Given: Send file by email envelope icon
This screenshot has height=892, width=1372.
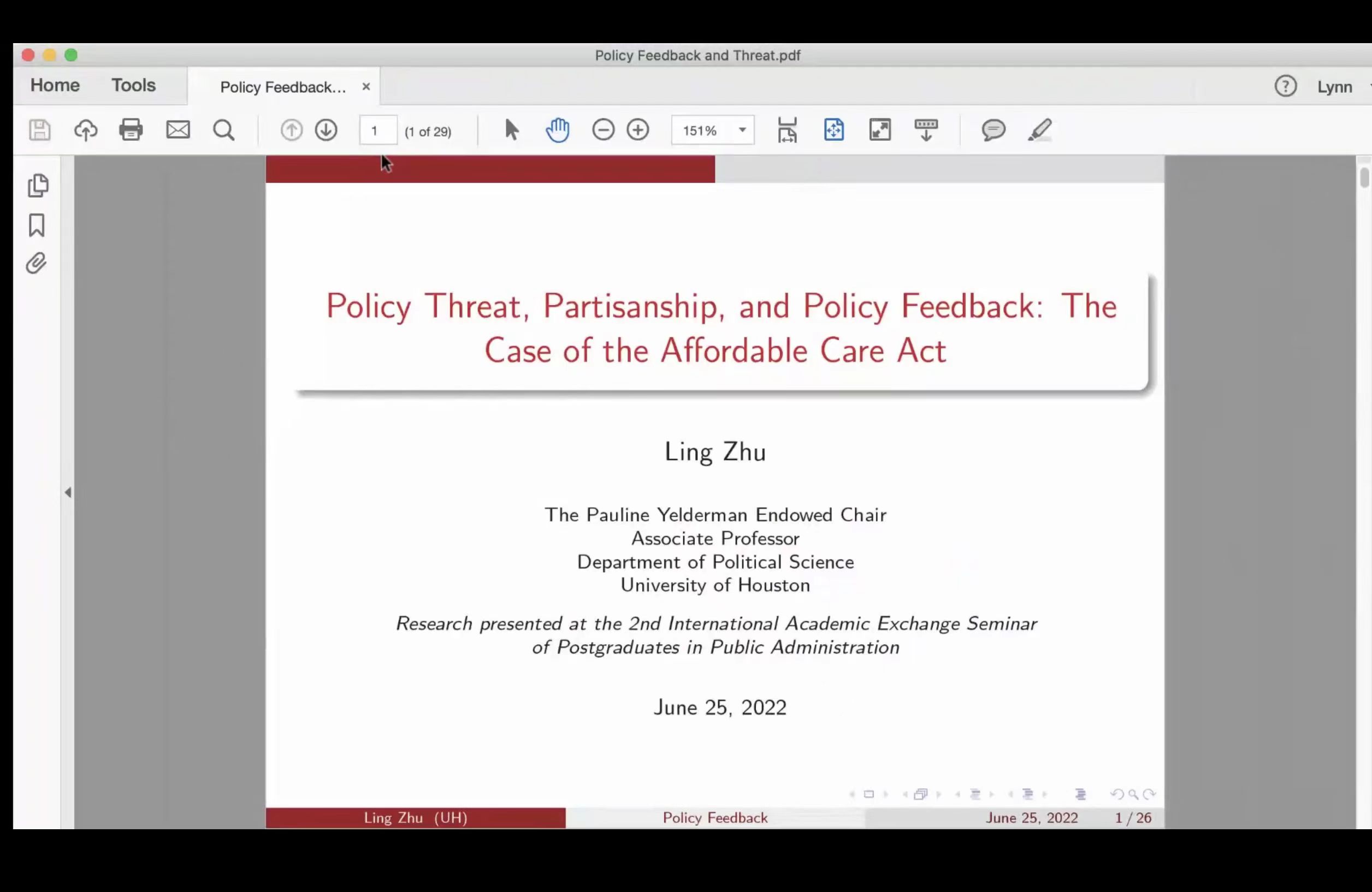Looking at the screenshot, I should click(178, 130).
